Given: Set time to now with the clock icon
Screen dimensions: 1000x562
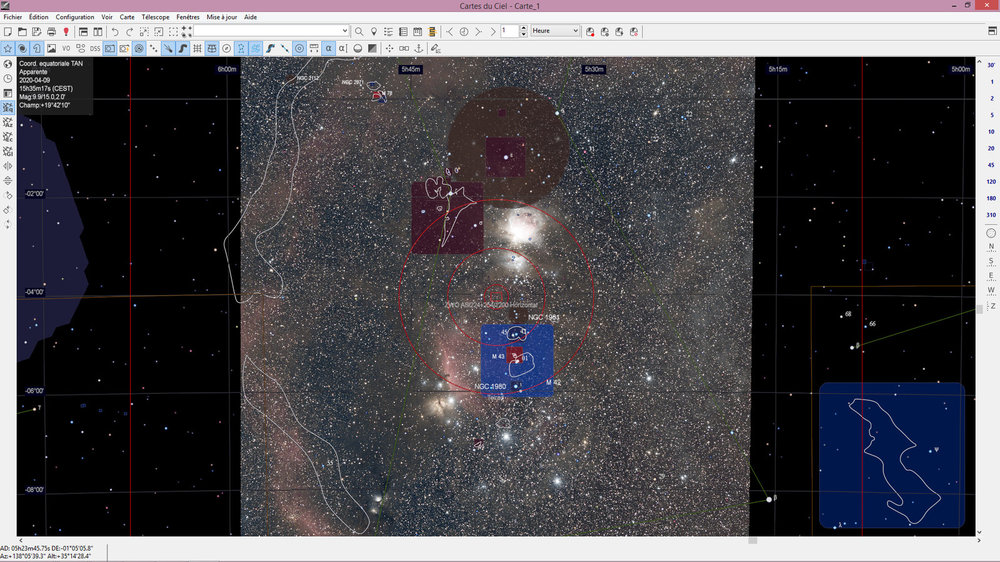Looking at the screenshot, I should coord(464,31).
